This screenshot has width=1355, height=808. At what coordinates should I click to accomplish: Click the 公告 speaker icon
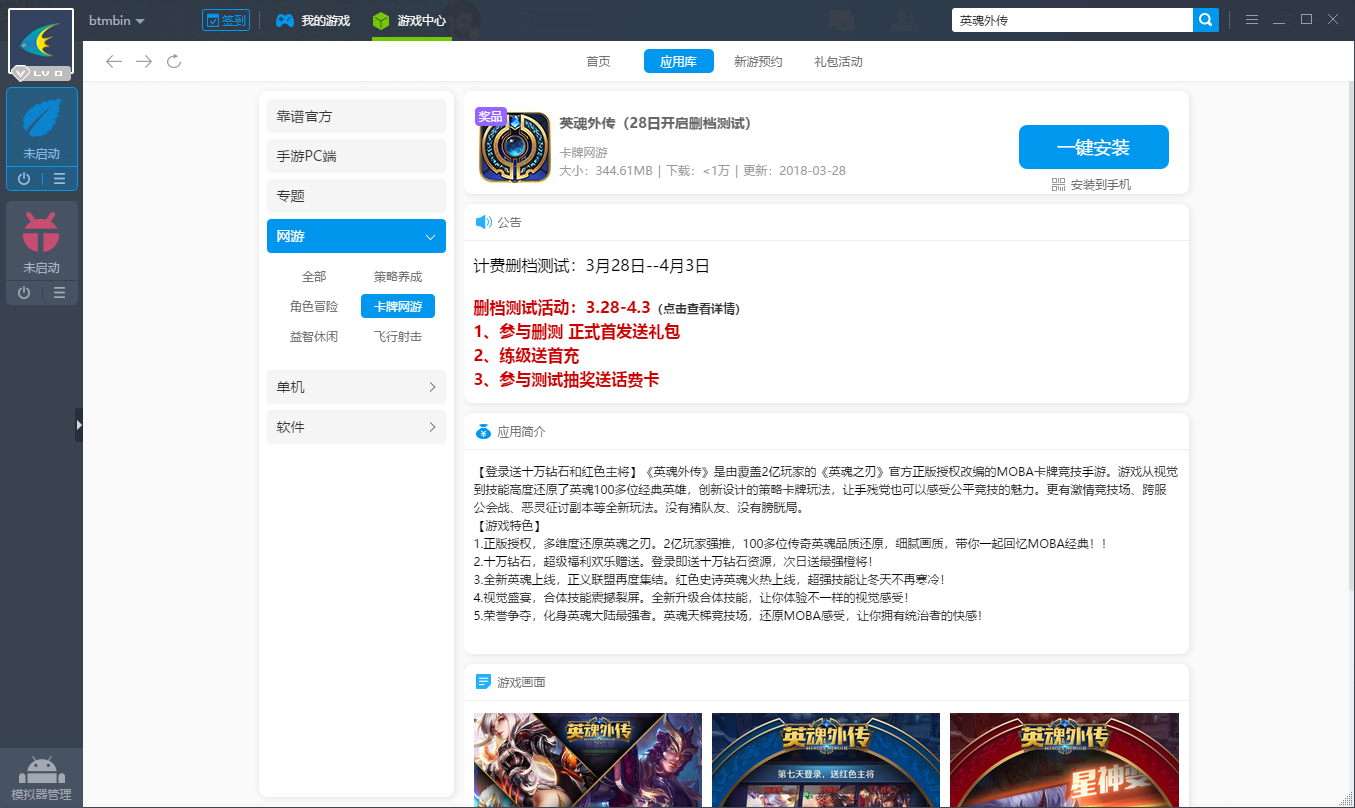click(x=484, y=222)
